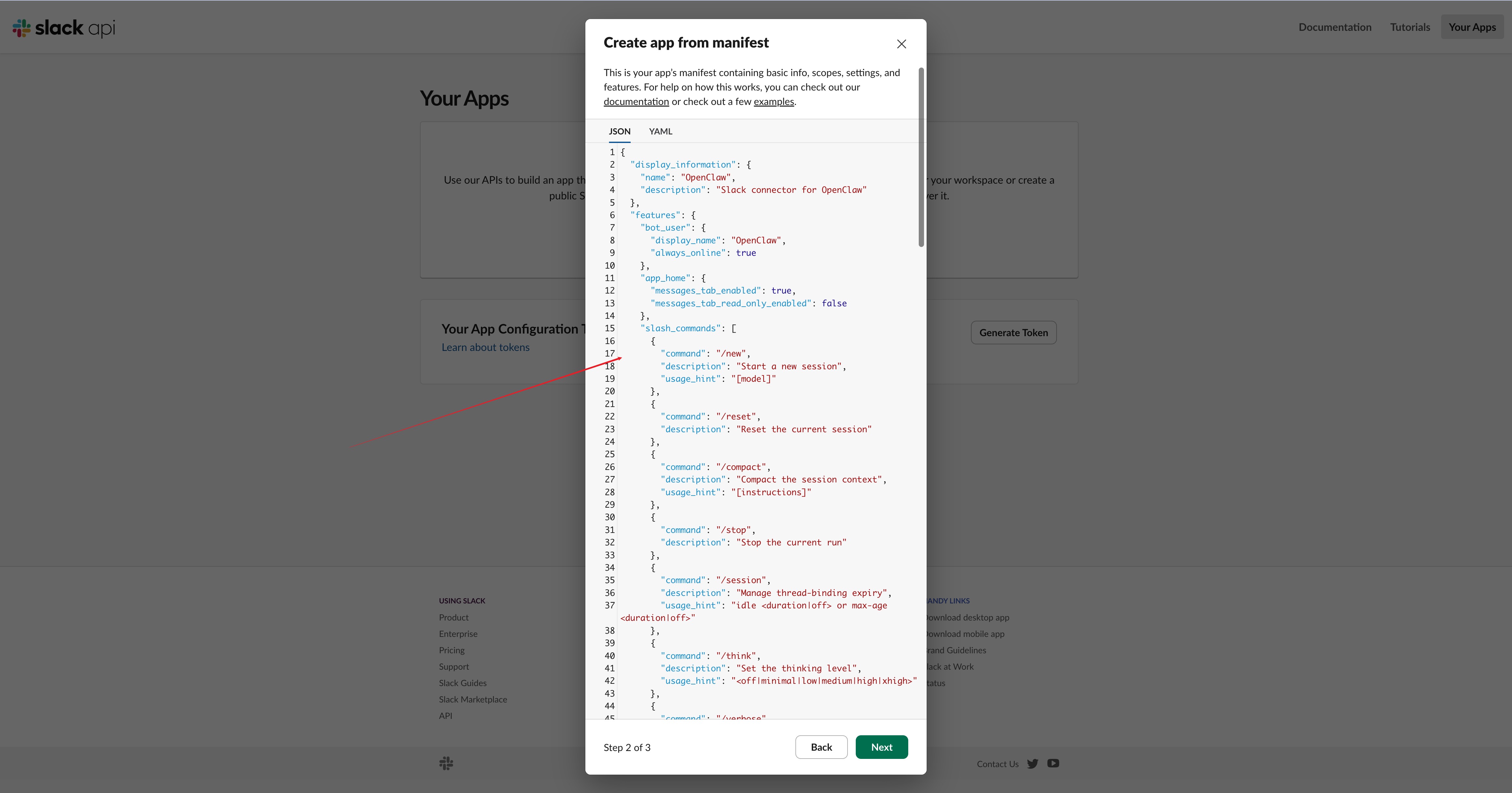1512x793 pixels.
Task: Click "Compact the session context" string
Action: pos(809,480)
